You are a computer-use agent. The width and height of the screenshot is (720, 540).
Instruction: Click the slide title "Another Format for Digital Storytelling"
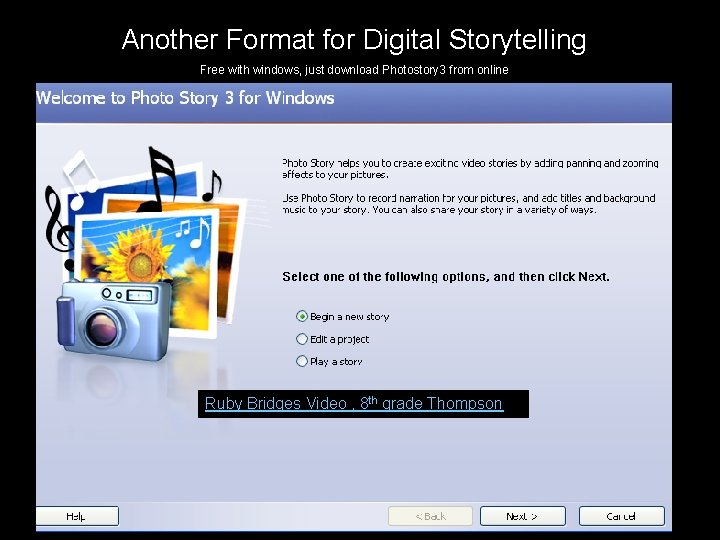354,39
